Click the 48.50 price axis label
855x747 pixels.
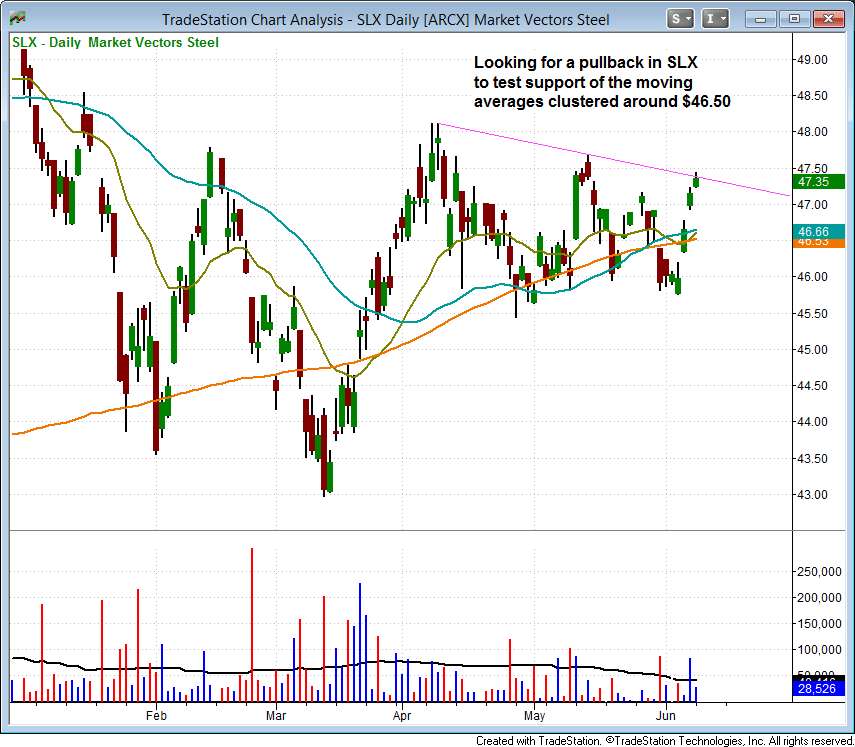[x=812, y=96]
